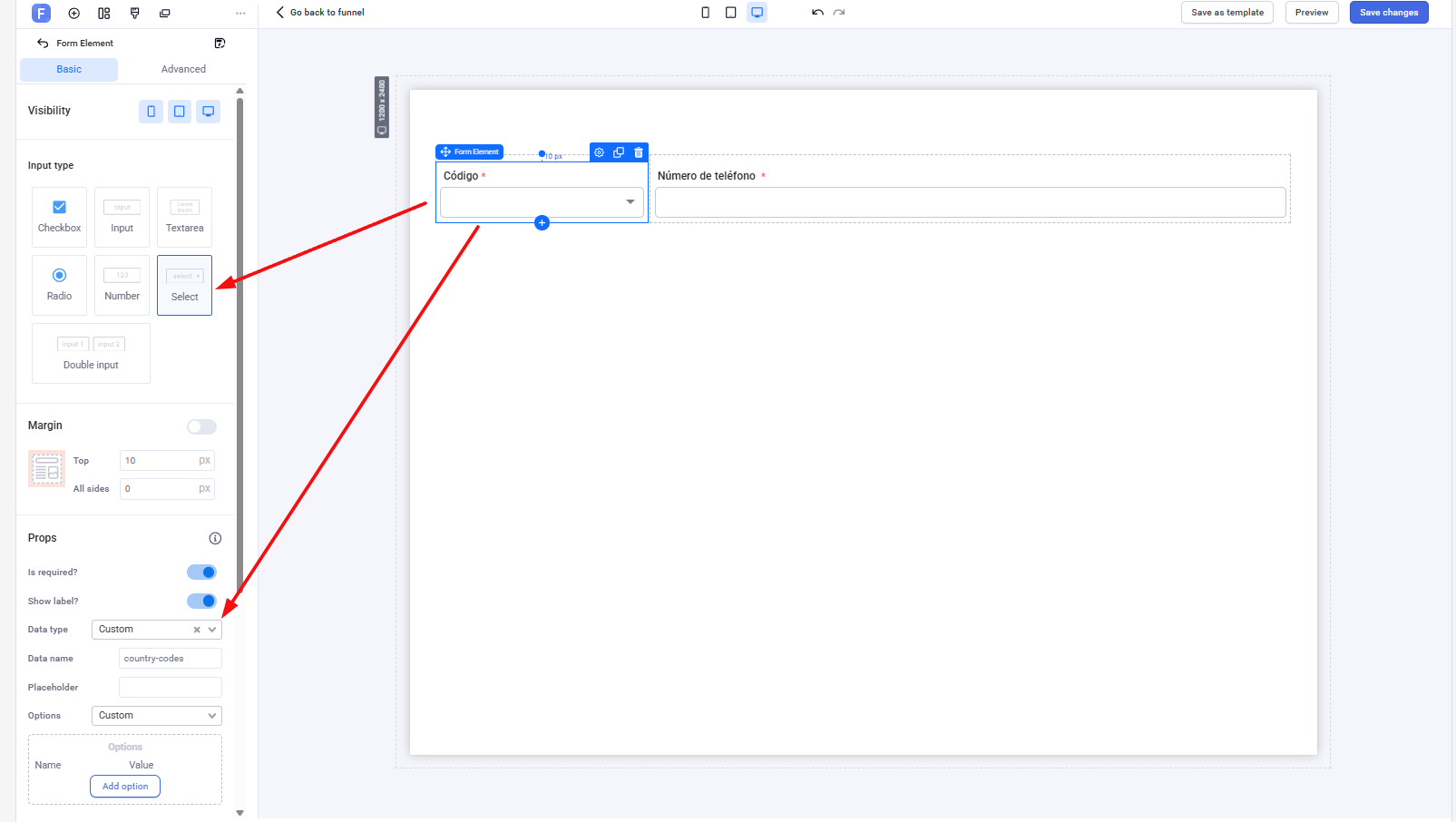The height and width of the screenshot is (822, 1456).
Task: Open Form Element settings gear
Action: coord(599,152)
